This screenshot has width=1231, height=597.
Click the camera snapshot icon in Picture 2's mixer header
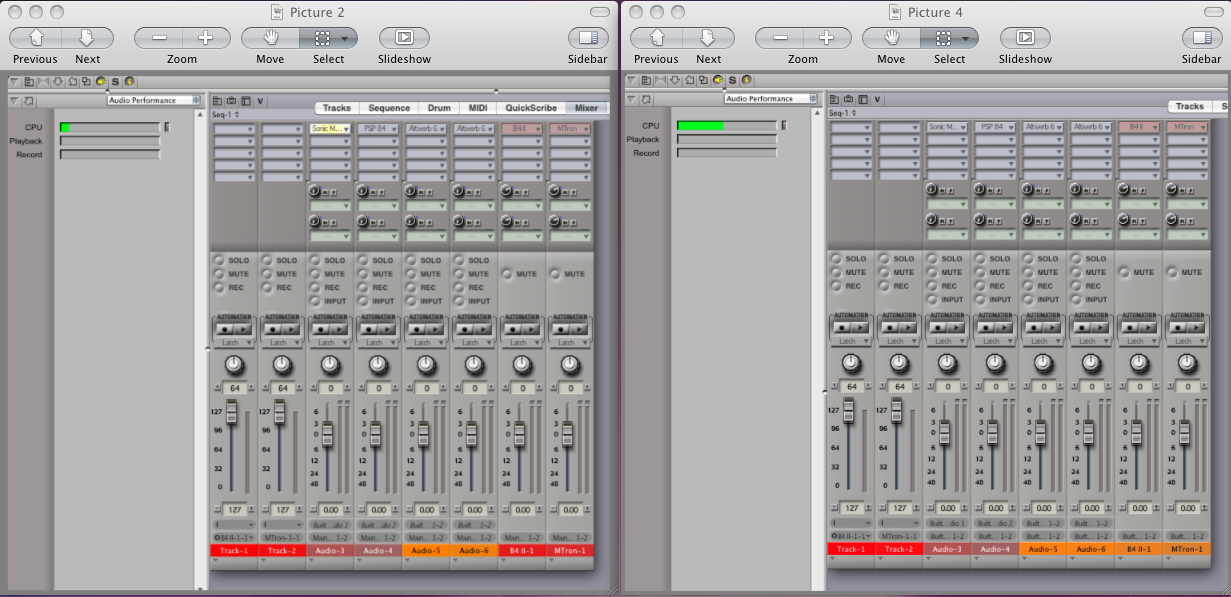[231, 100]
